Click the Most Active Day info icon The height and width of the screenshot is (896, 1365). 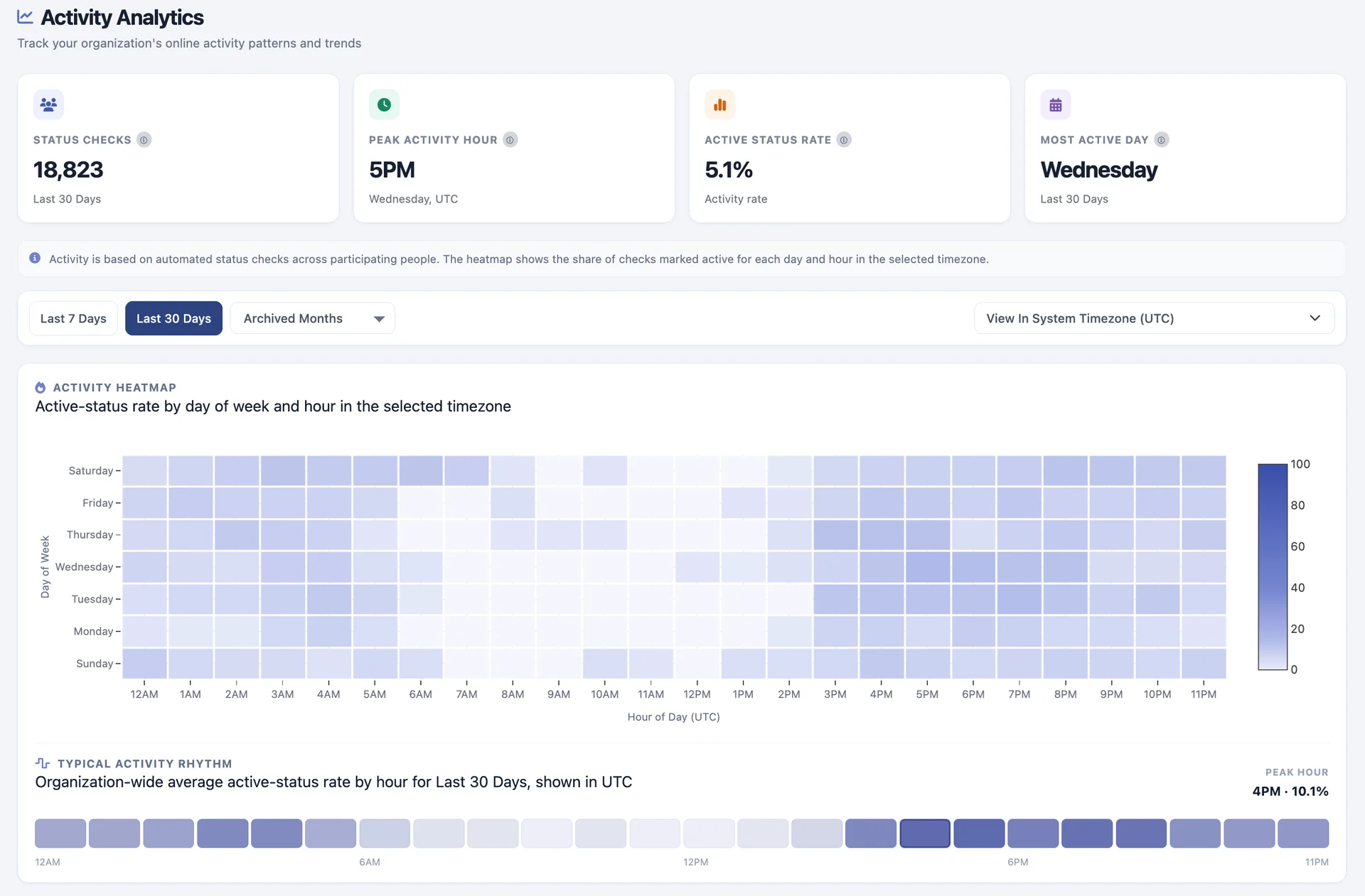1161,140
